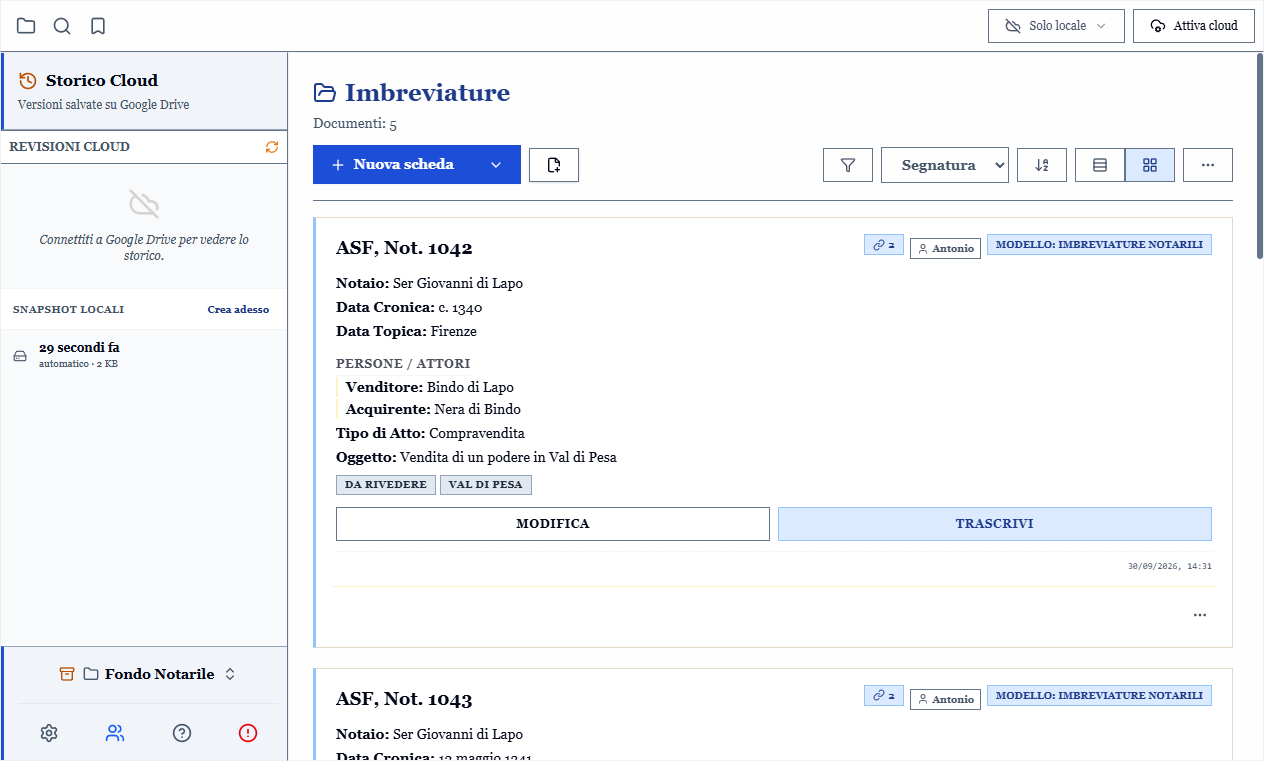Image resolution: width=1264 pixels, height=761 pixels.
Task: Click the red alert warning icon
Action: pos(248,733)
